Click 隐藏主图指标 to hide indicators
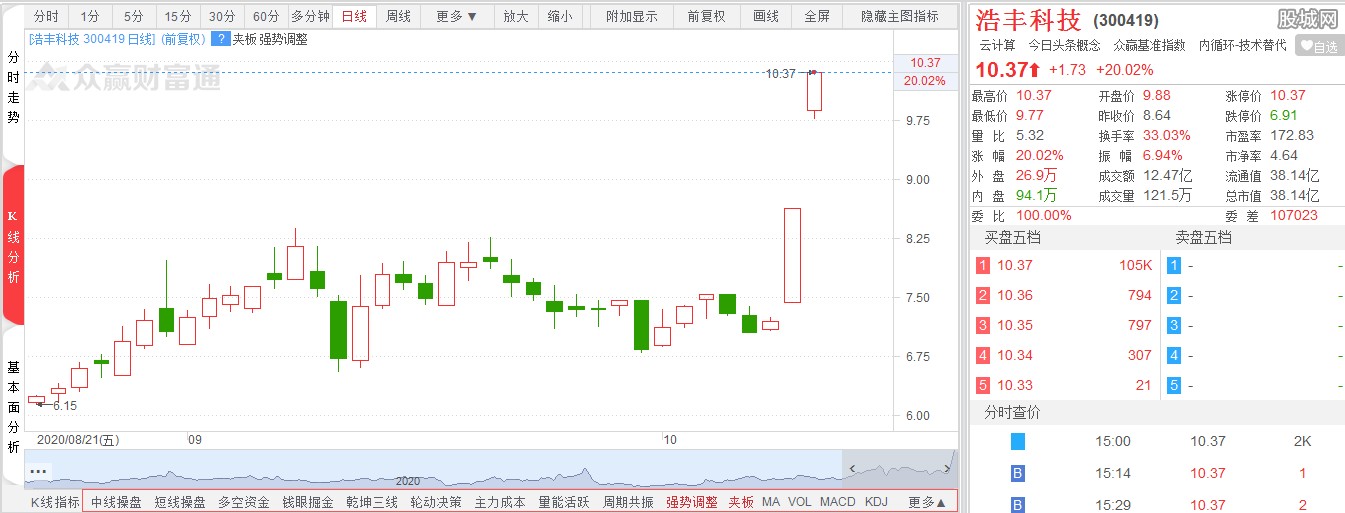This screenshot has width=1345, height=513. [900, 16]
